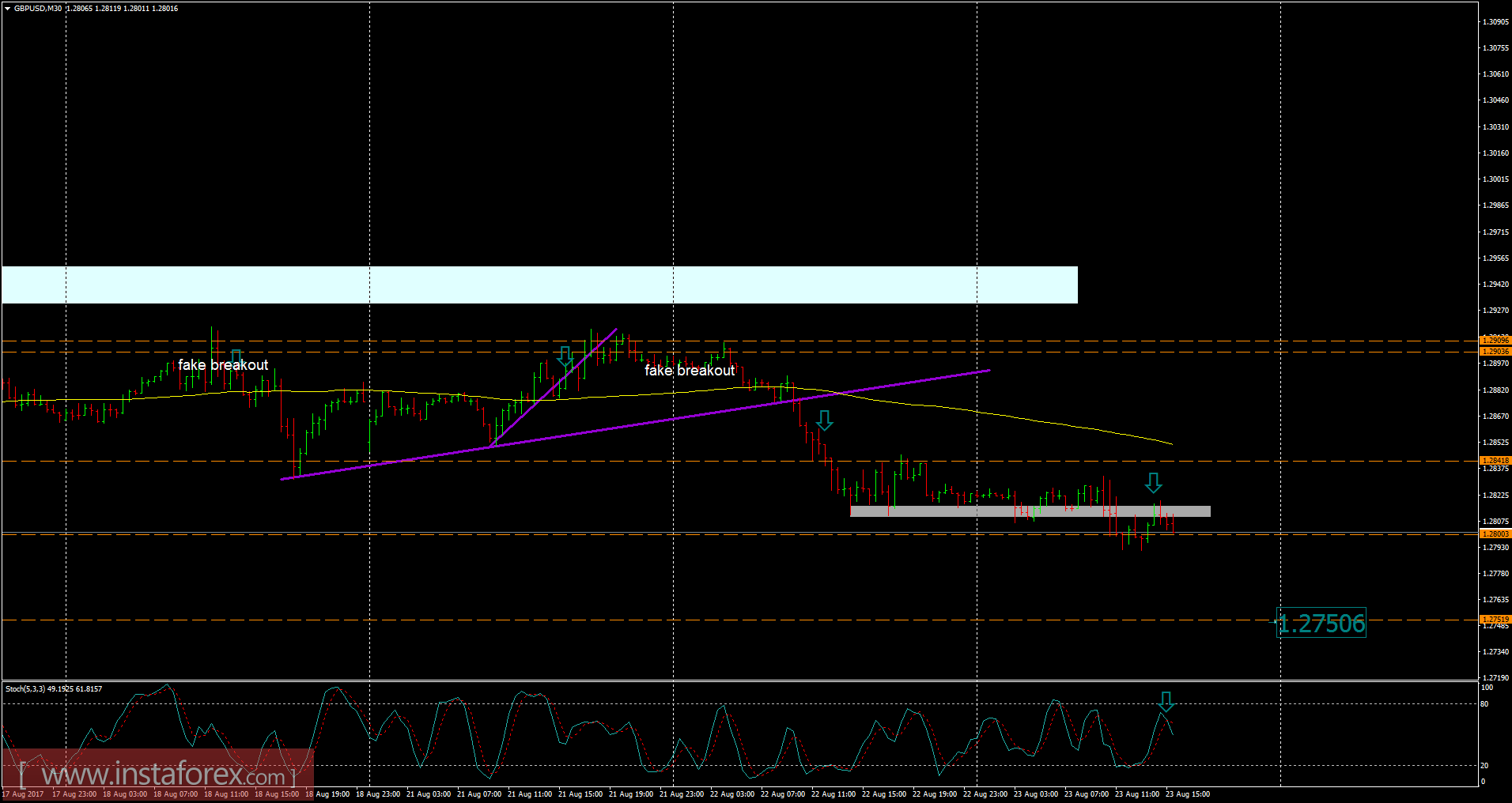Select the down arrow above the gray zone
The height and width of the screenshot is (803, 1512).
(x=1154, y=482)
